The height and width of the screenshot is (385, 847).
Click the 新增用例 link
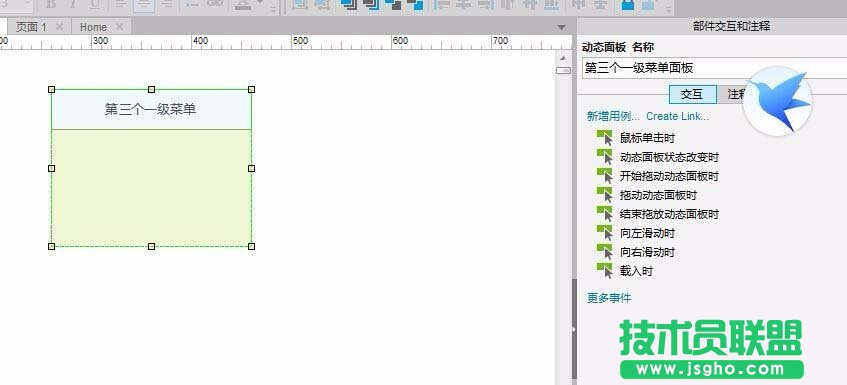click(613, 116)
